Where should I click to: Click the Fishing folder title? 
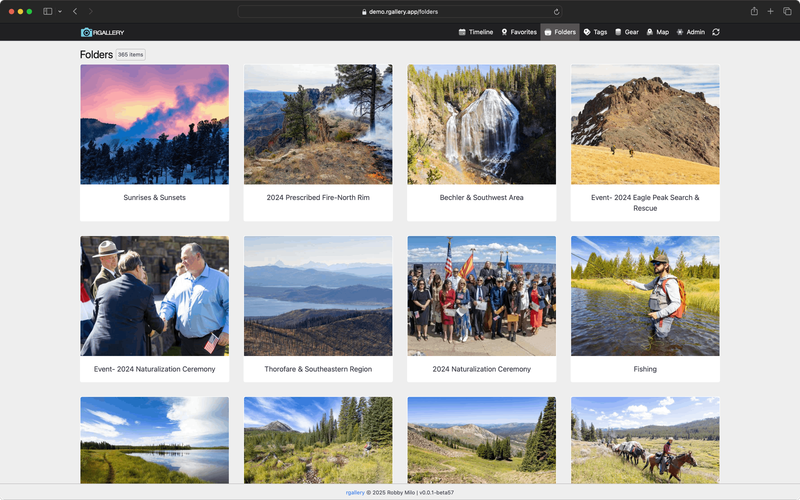645,369
